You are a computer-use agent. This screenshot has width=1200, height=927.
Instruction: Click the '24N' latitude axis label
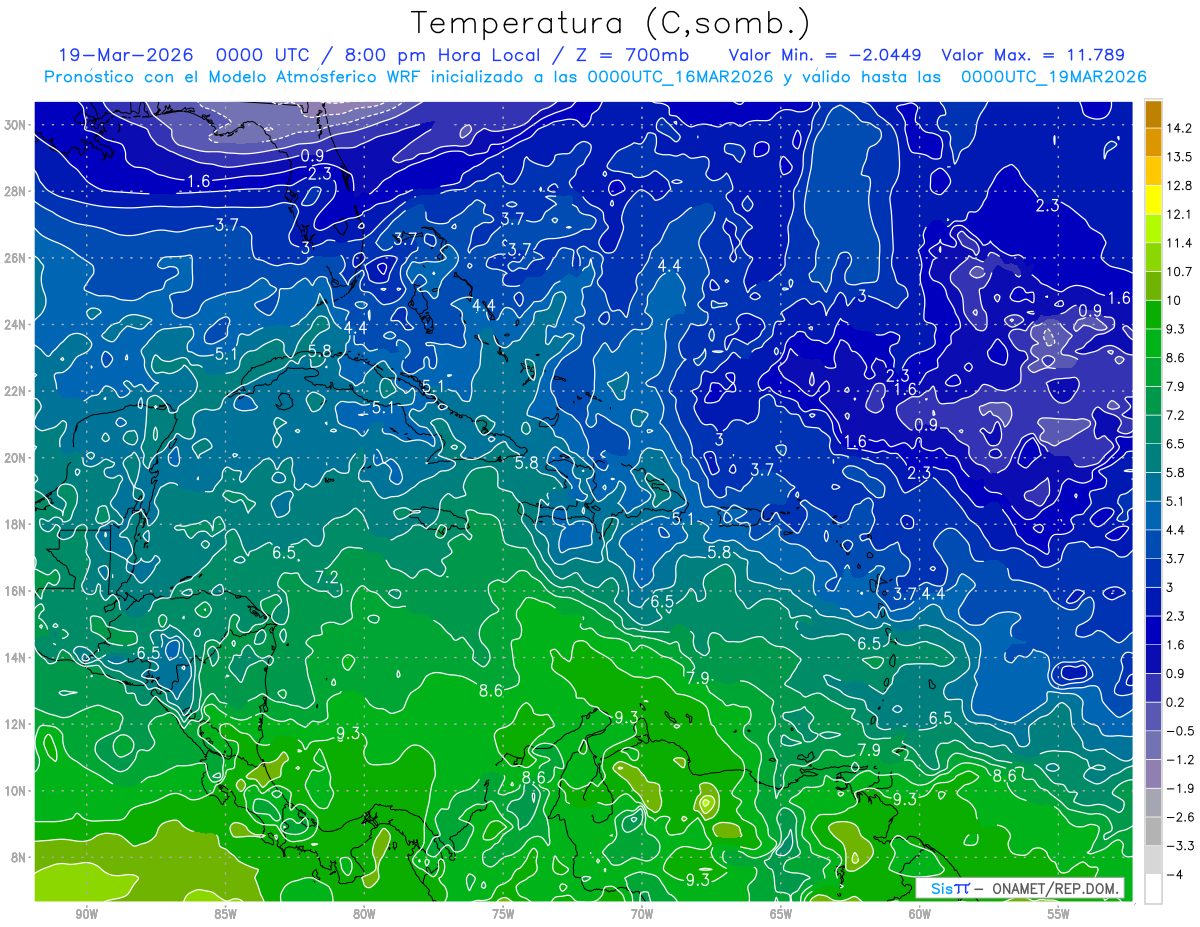click(x=15, y=325)
